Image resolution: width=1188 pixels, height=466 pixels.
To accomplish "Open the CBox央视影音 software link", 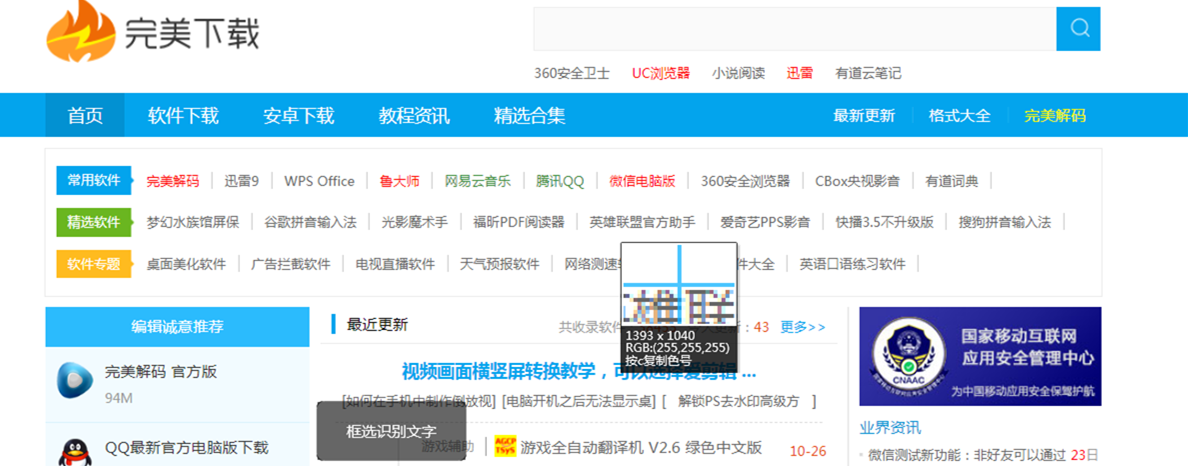I will pos(858,181).
